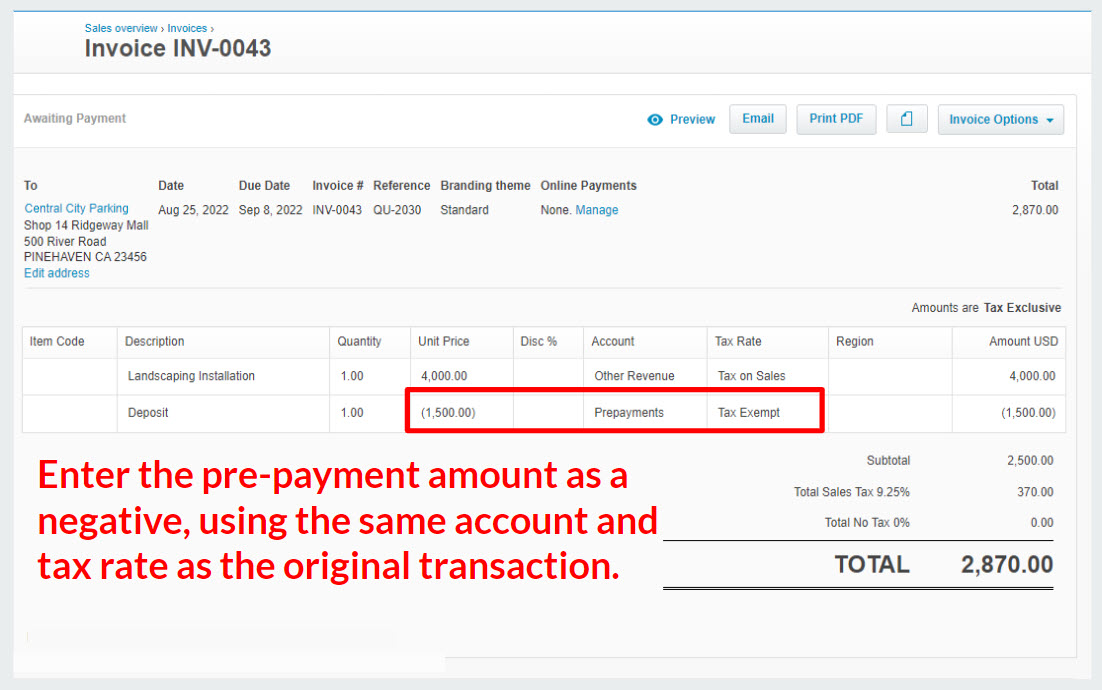Screen dimensions: 1102x690
Task: Select the Landscaping Installation description cell
Action: (x=222, y=376)
